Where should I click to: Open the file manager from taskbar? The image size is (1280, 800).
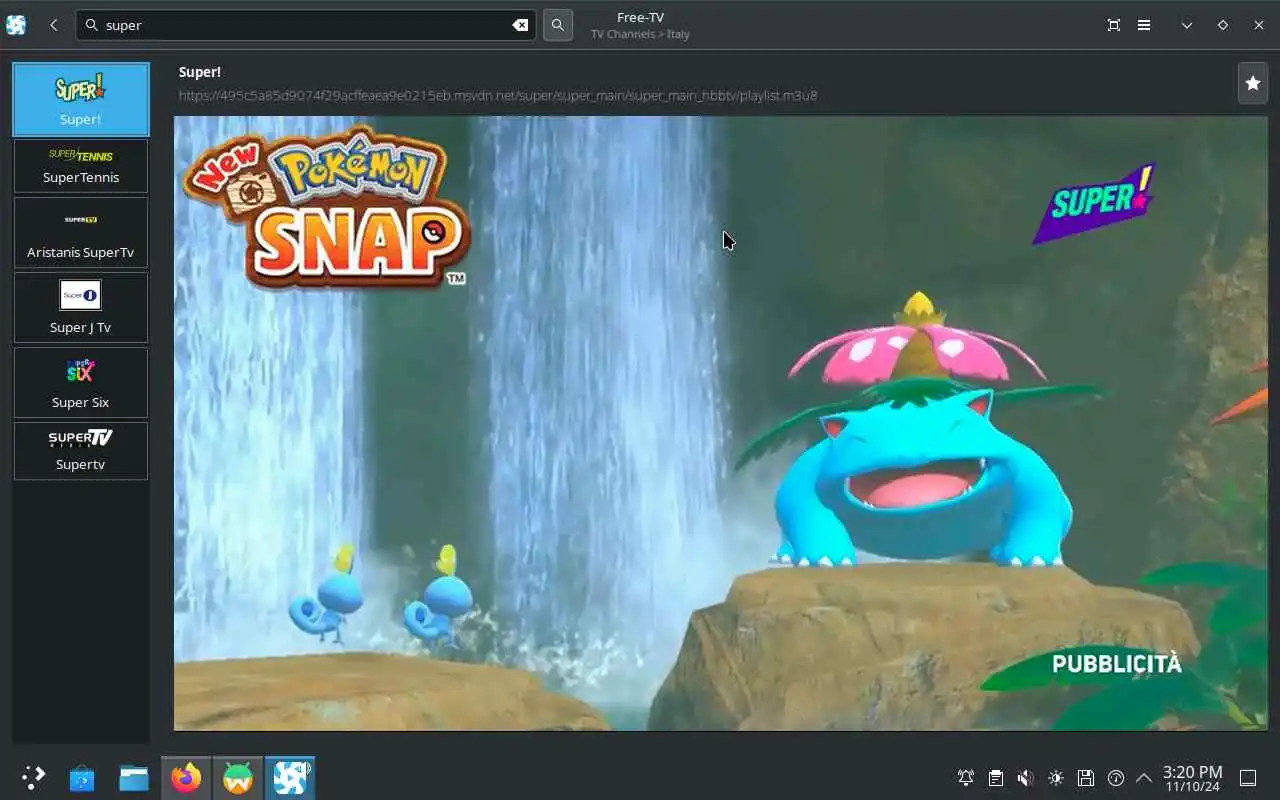[134, 777]
